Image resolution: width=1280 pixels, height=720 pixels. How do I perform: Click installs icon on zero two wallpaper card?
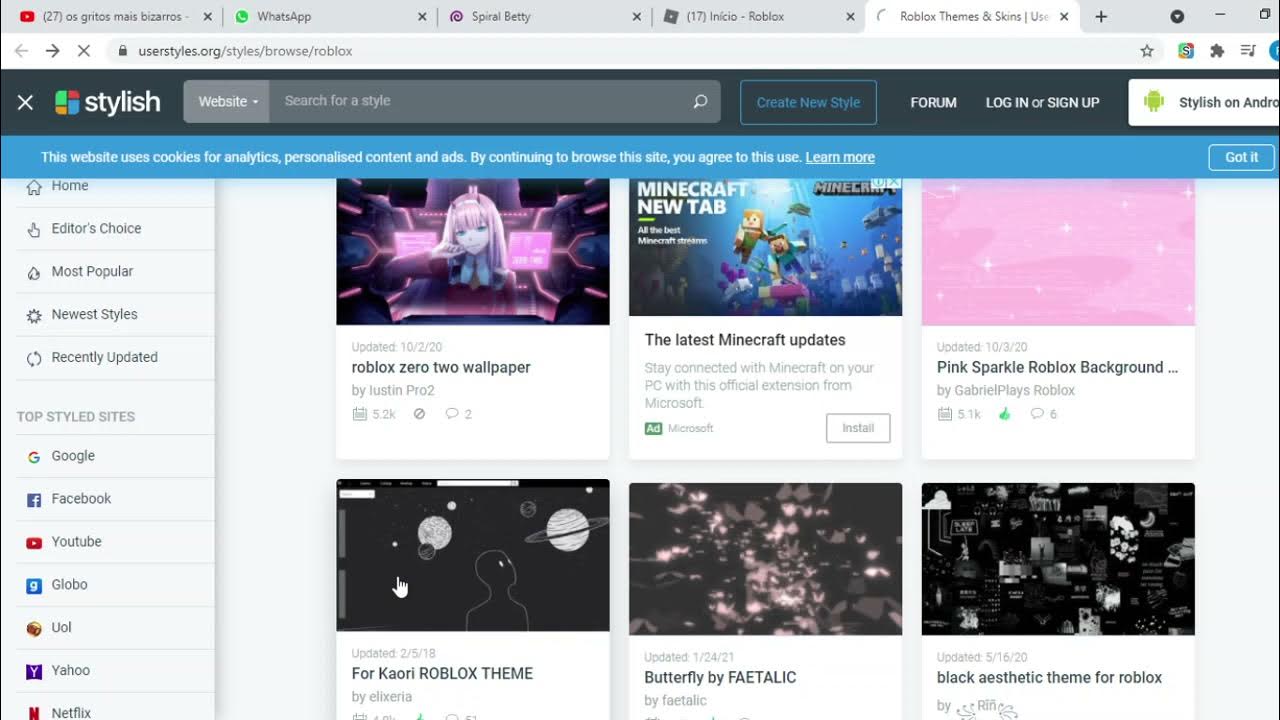(360, 414)
